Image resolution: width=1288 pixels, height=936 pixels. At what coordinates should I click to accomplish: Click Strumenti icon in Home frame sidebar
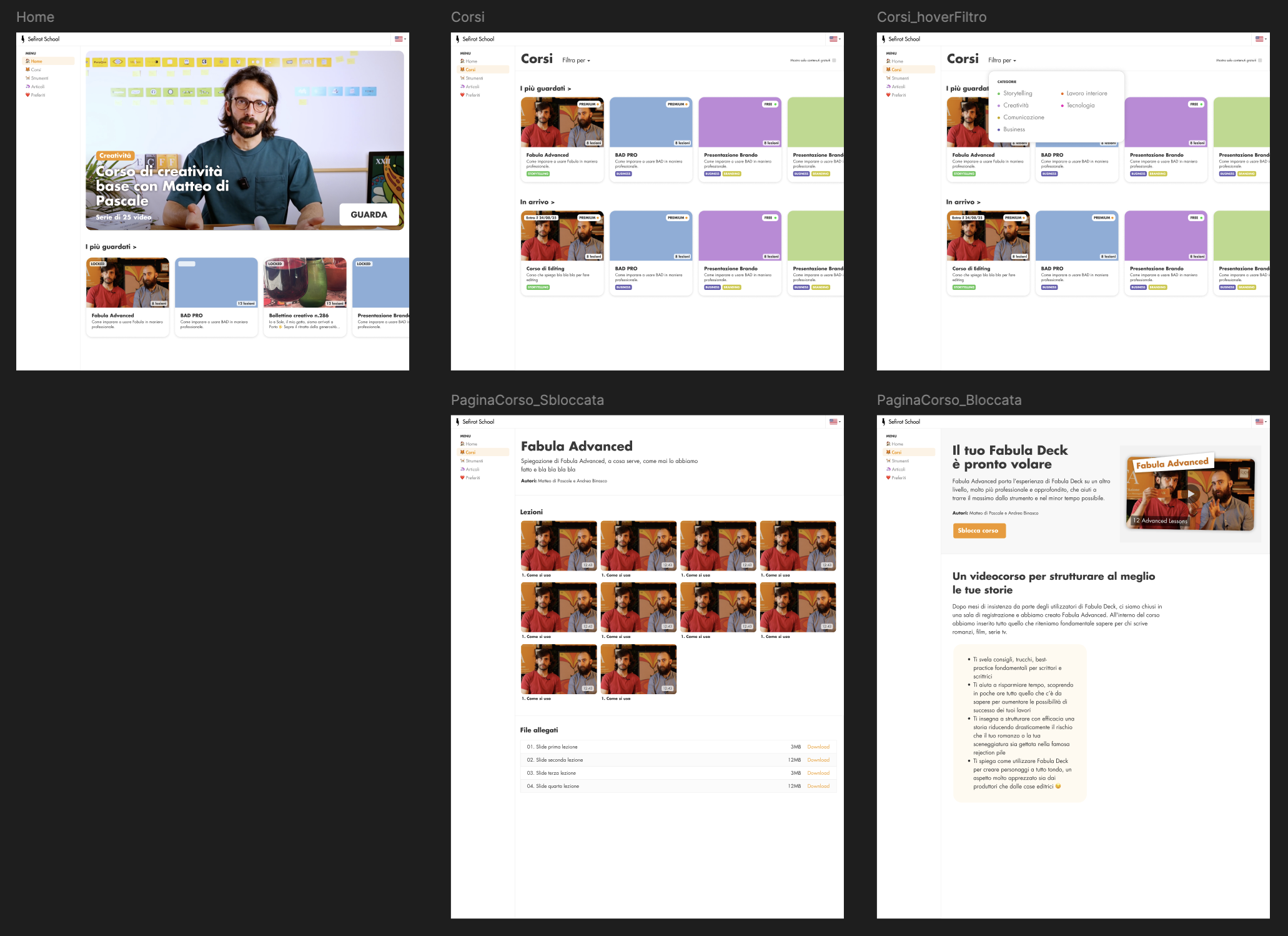pos(27,78)
